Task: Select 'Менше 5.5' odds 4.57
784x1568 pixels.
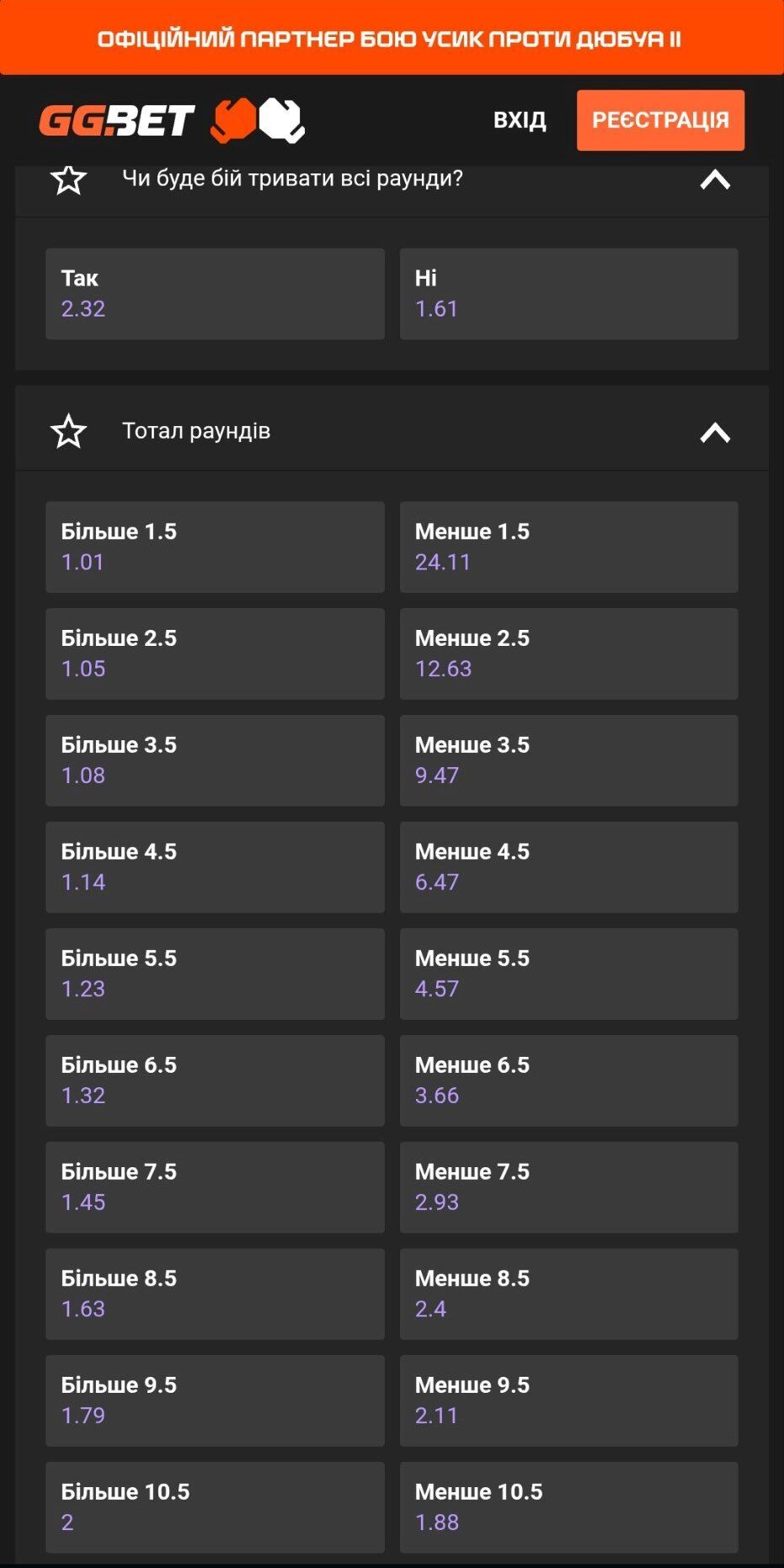Action: [569, 974]
